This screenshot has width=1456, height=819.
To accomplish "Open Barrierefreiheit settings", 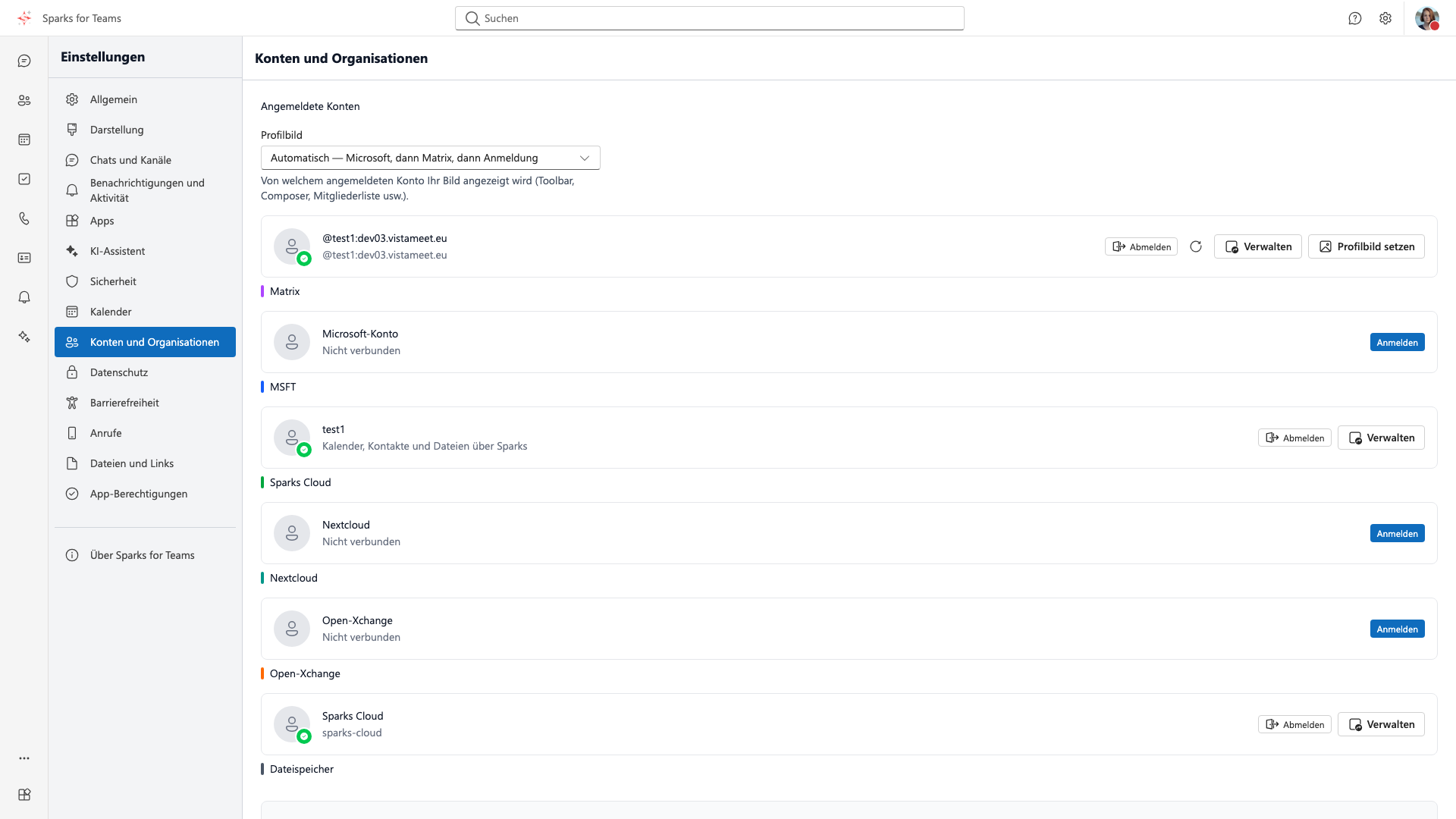I will [145, 403].
